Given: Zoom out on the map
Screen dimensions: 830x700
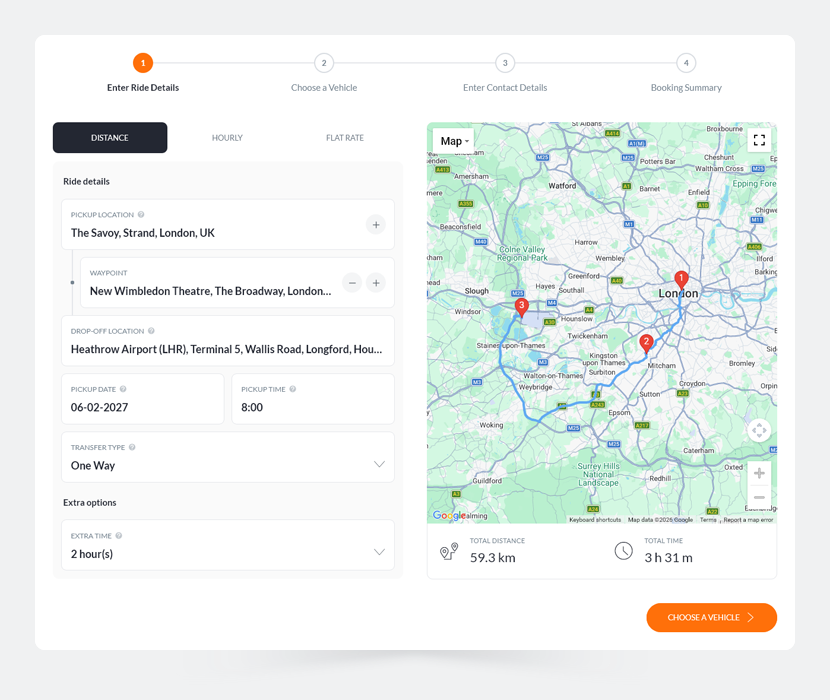Looking at the screenshot, I should point(759,497).
